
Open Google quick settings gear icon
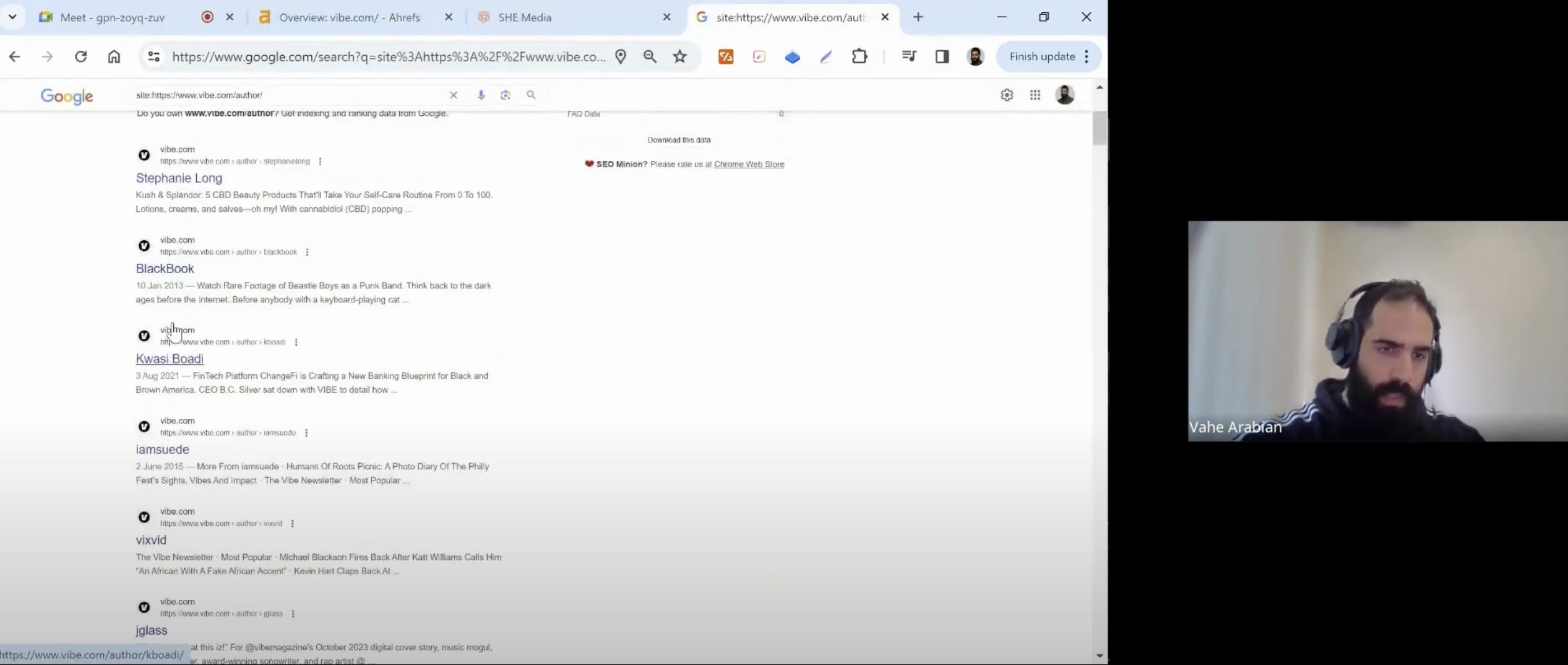point(1007,95)
